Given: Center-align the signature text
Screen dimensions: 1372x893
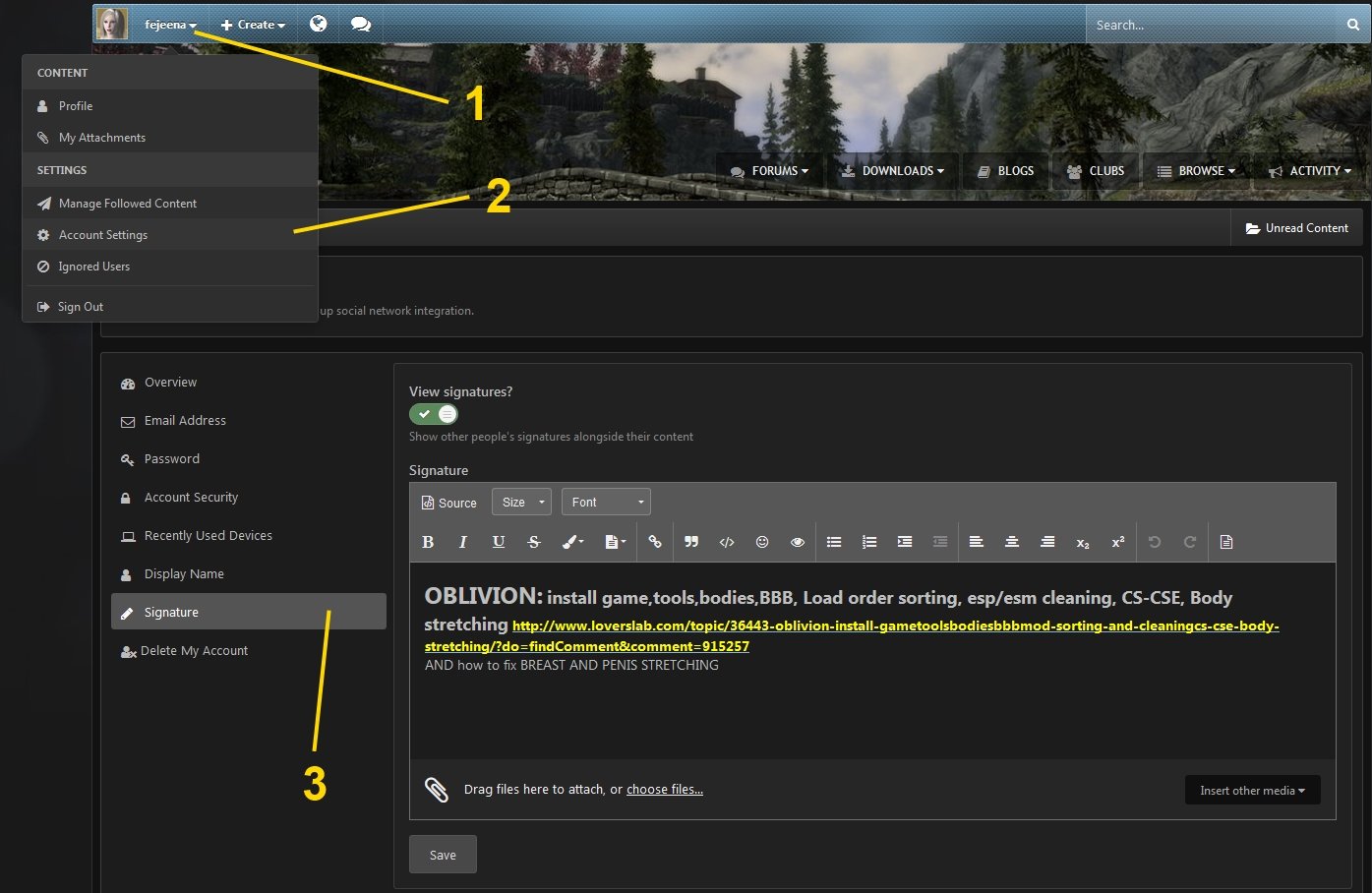Looking at the screenshot, I should [1012, 542].
